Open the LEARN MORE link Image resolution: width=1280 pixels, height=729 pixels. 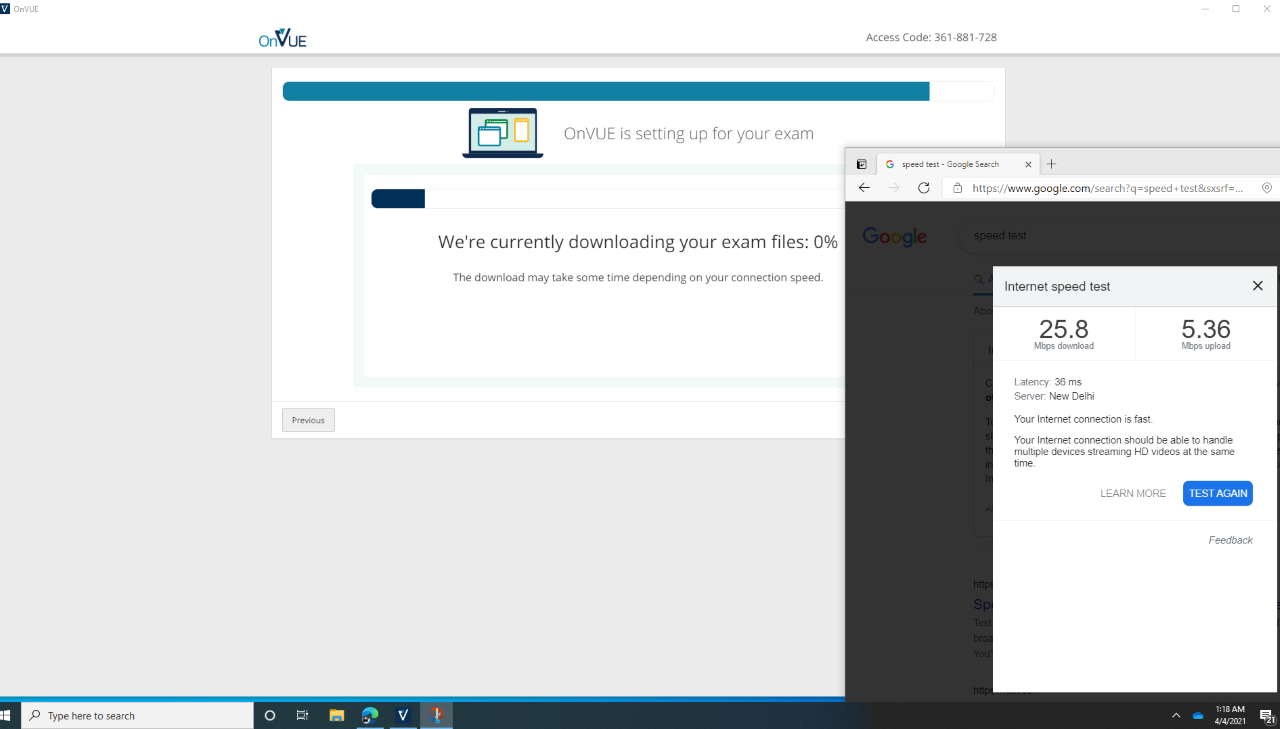(1133, 494)
